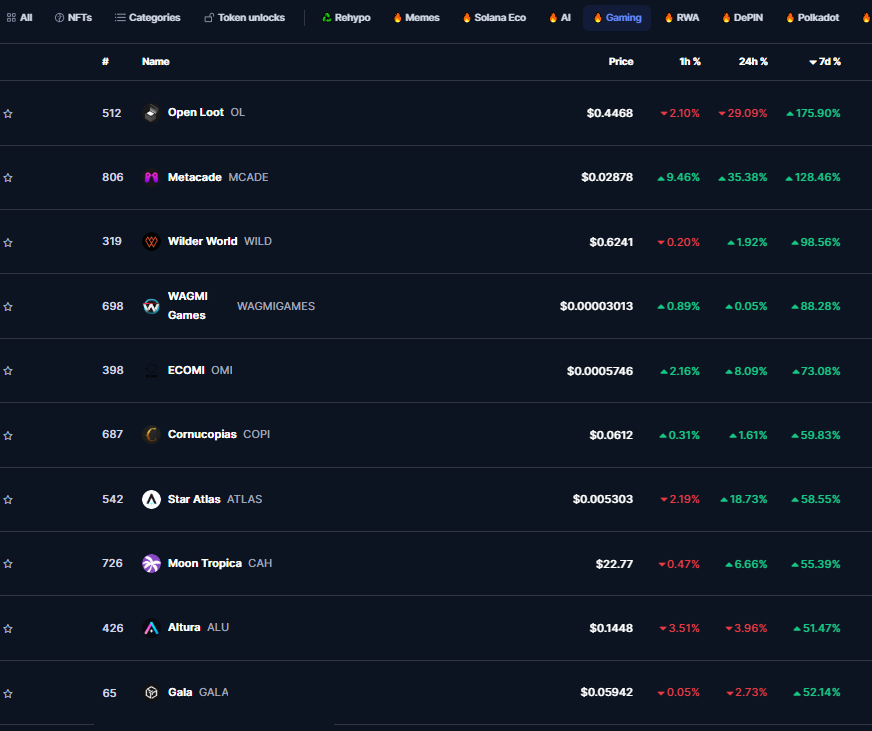Viewport: 872px width, 731px height.
Task: Click the 98.56% Wilder World 7d change
Action: click(x=816, y=242)
